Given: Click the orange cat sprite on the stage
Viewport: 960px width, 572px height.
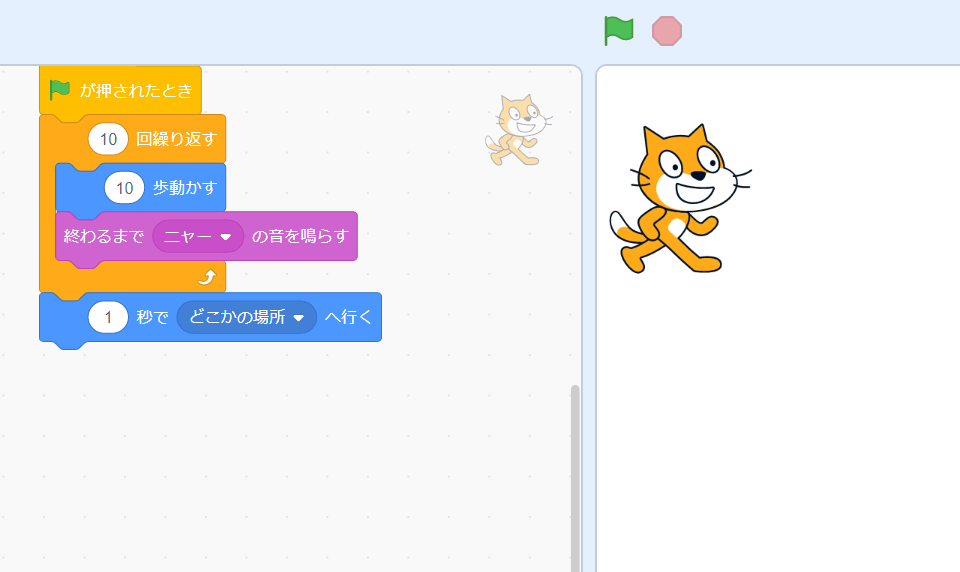Looking at the screenshot, I should point(680,198).
